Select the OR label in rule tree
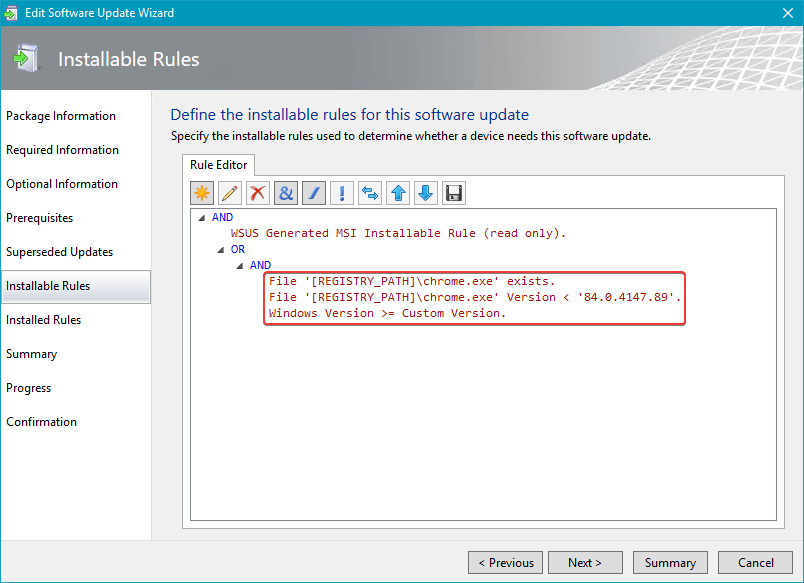 coord(237,249)
